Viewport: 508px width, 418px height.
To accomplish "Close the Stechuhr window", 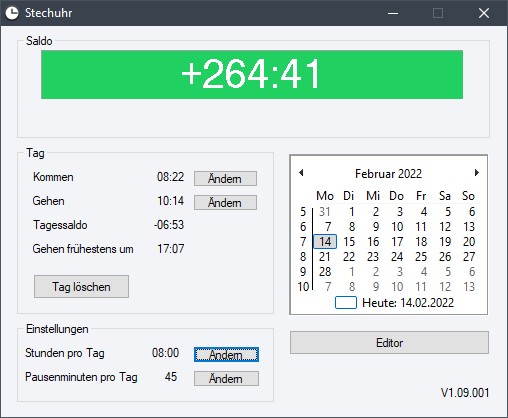I will point(484,13).
